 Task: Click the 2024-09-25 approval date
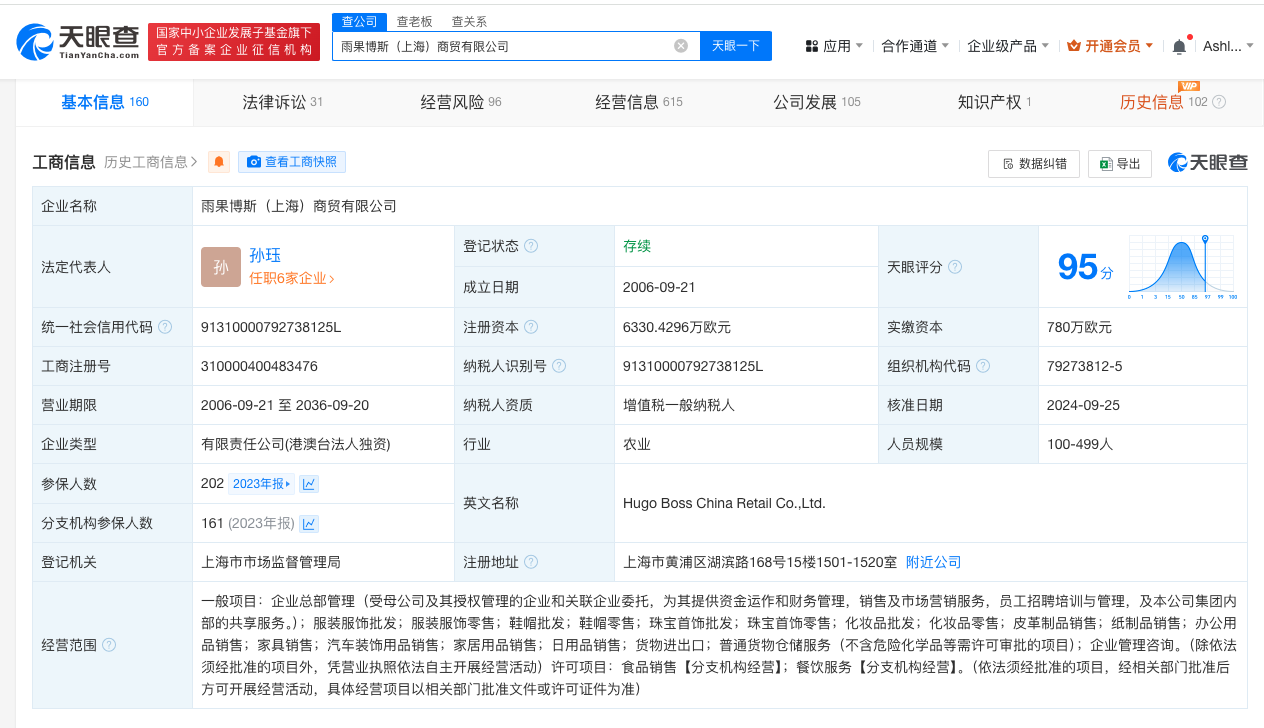tap(1085, 405)
